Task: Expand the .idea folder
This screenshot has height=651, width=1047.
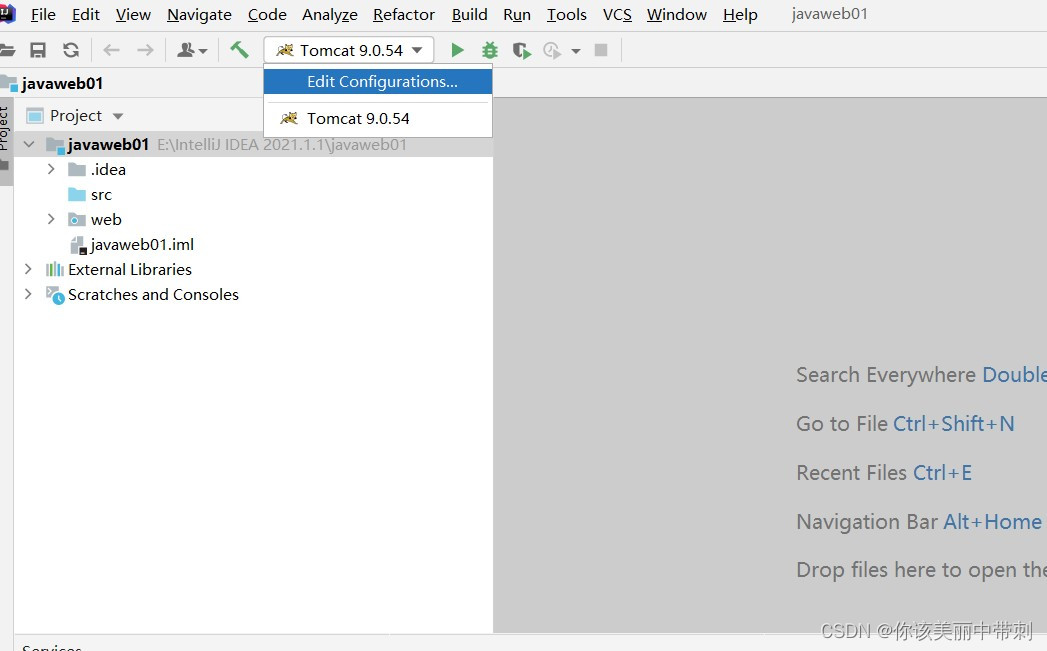Action: coord(51,169)
